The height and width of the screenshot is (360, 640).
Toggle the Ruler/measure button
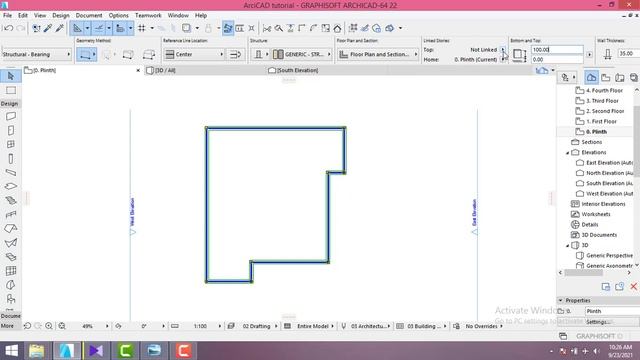[120, 28]
